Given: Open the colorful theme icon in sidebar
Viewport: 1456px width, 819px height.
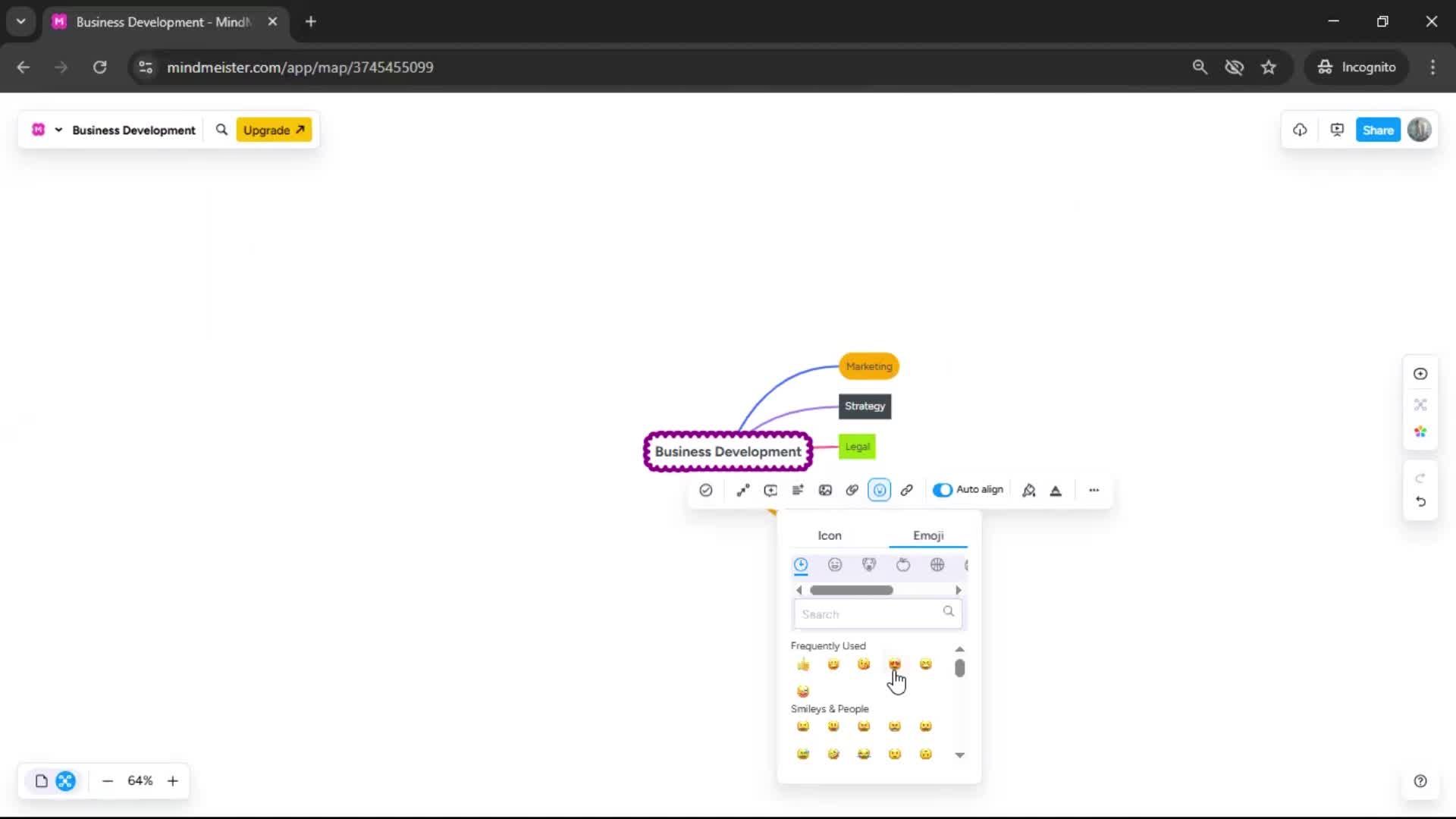Looking at the screenshot, I should [1420, 432].
